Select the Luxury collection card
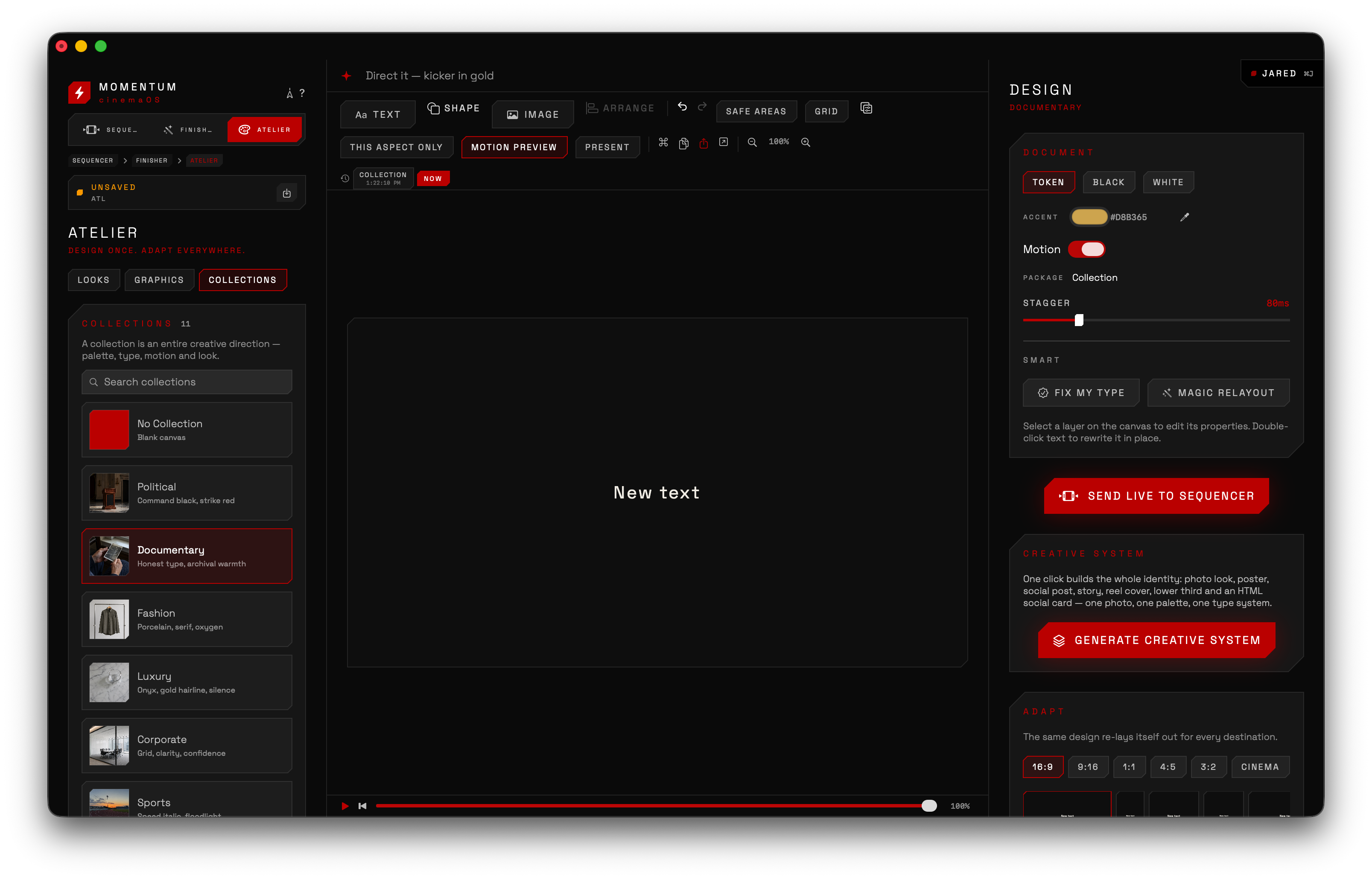Viewport: 1372px width, 880px height. pyautogui.click(x=187, y=682)
